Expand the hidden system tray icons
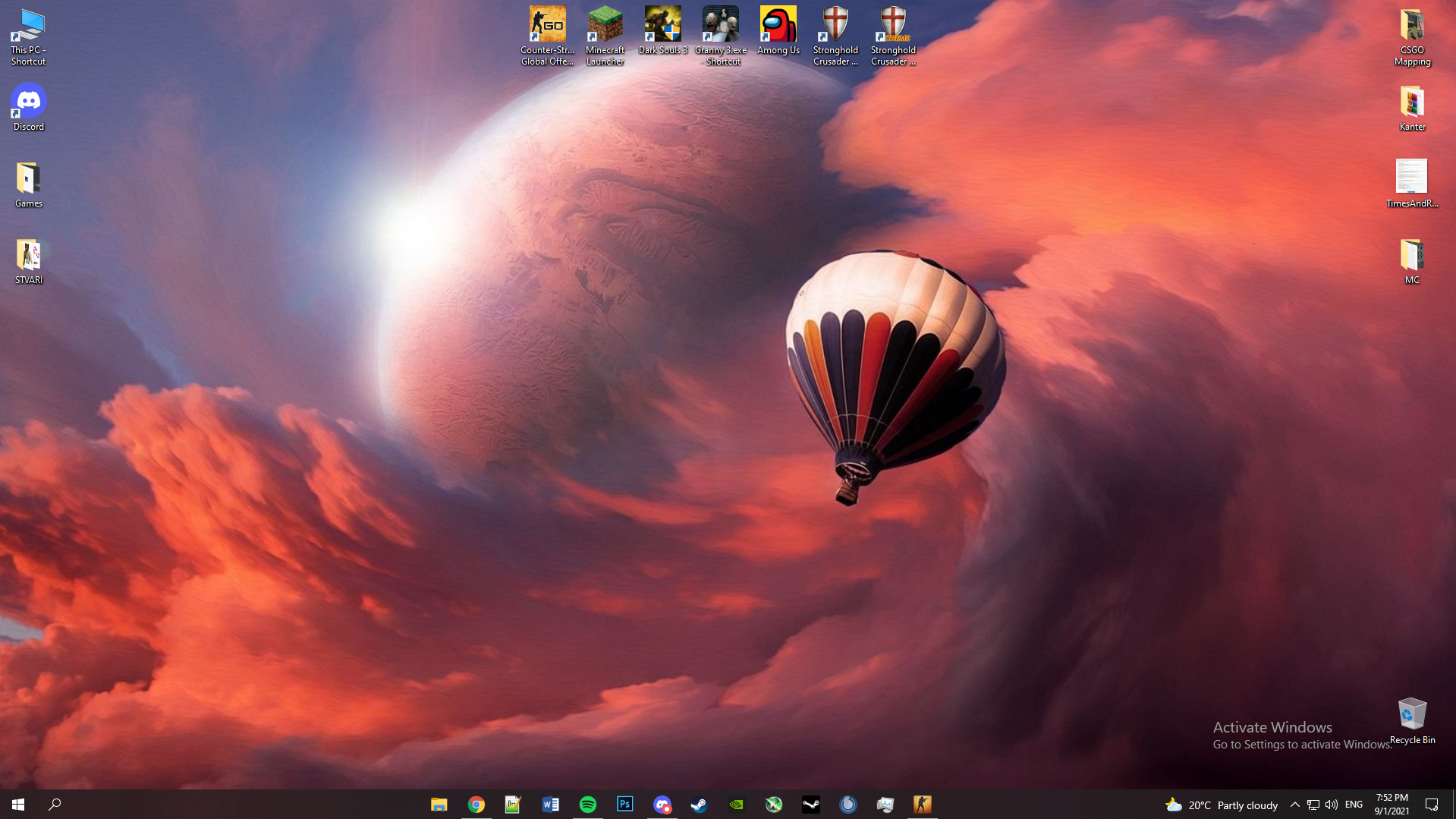The image size is (1456, 819). click(1294, 805)
